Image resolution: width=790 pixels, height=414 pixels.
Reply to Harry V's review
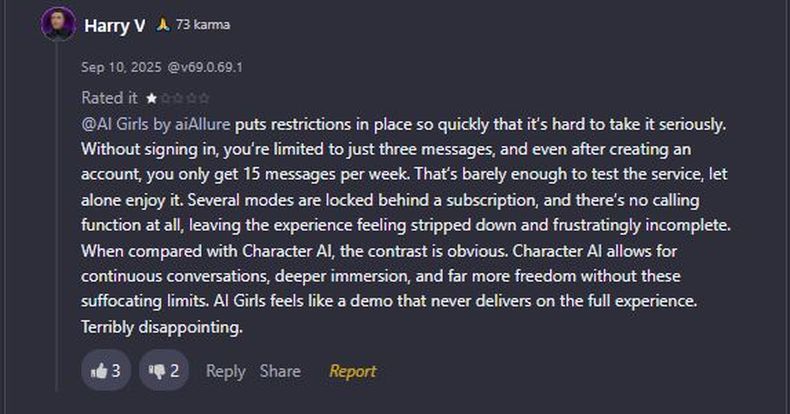coord(226,371)
